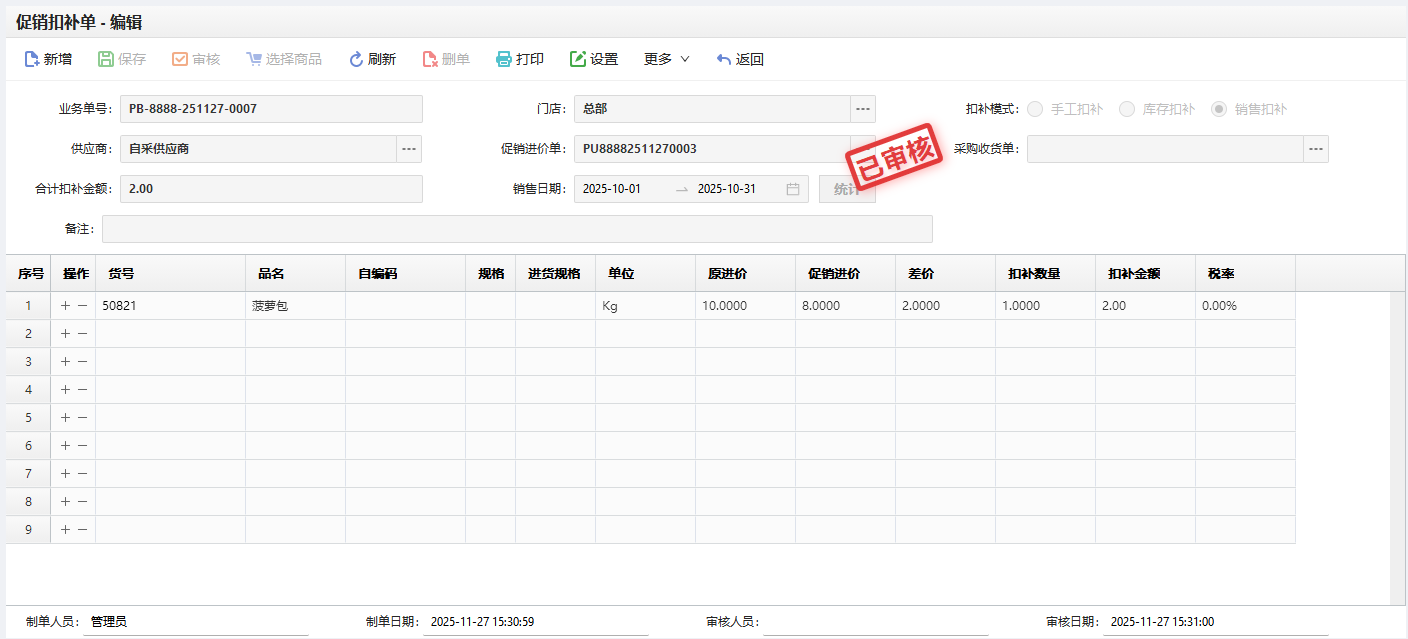Select the 手工扣补 radio option

point(1035,109)
